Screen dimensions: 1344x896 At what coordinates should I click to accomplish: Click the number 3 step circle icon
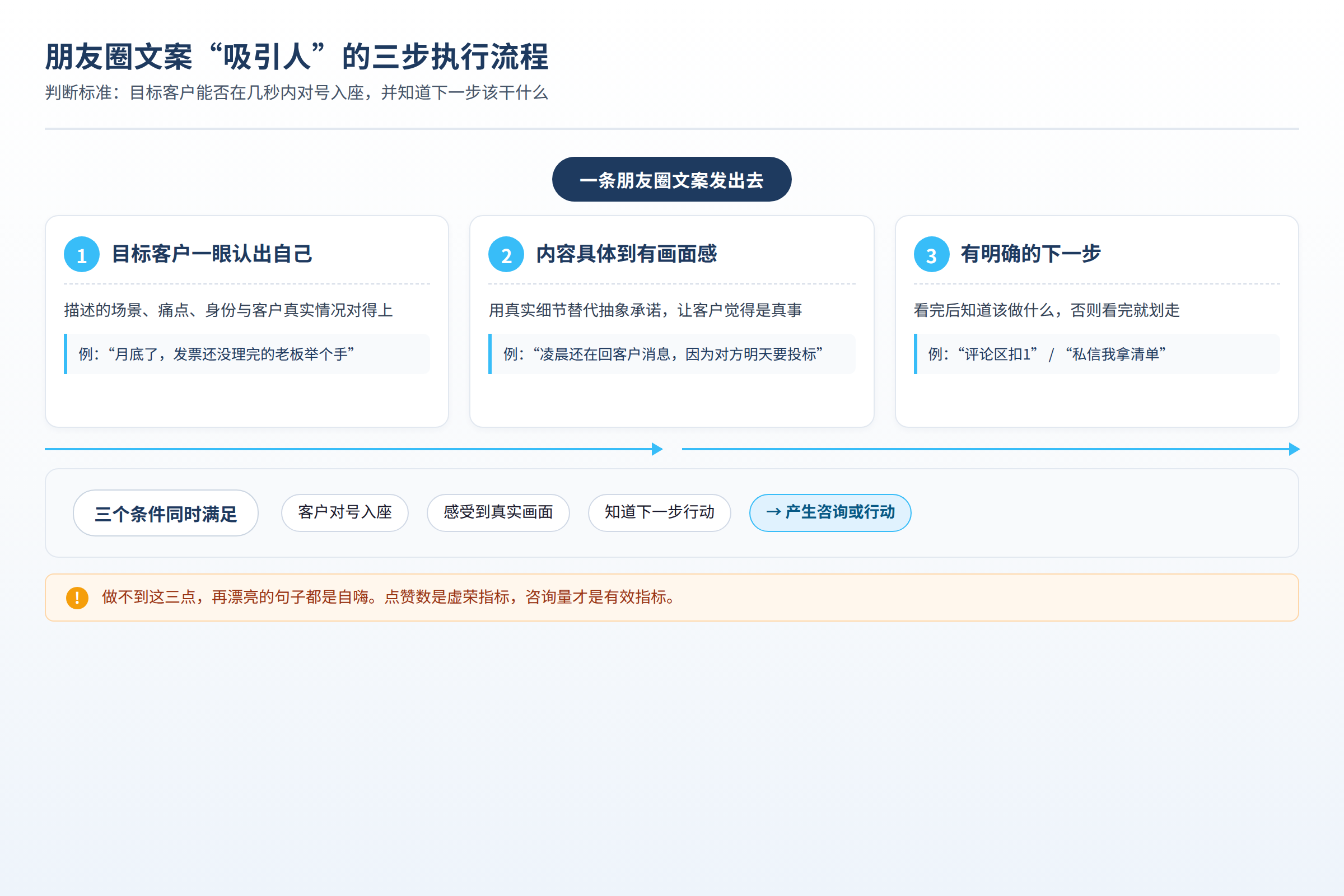tap(931, 254)
